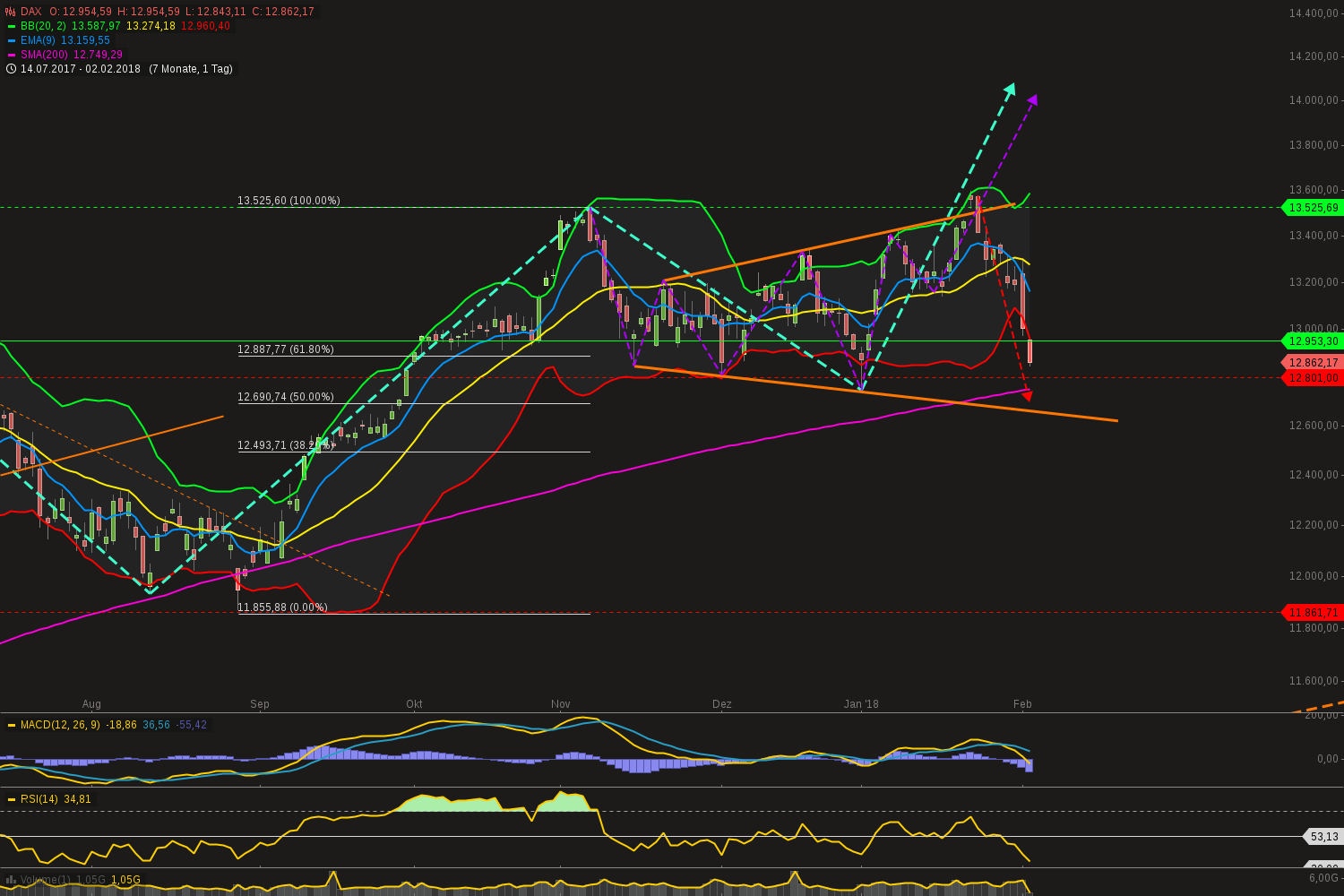Screen dimensions: 1344x896
Task: Open the Volume(1) indicator label
Action: (x=47, y=880)
